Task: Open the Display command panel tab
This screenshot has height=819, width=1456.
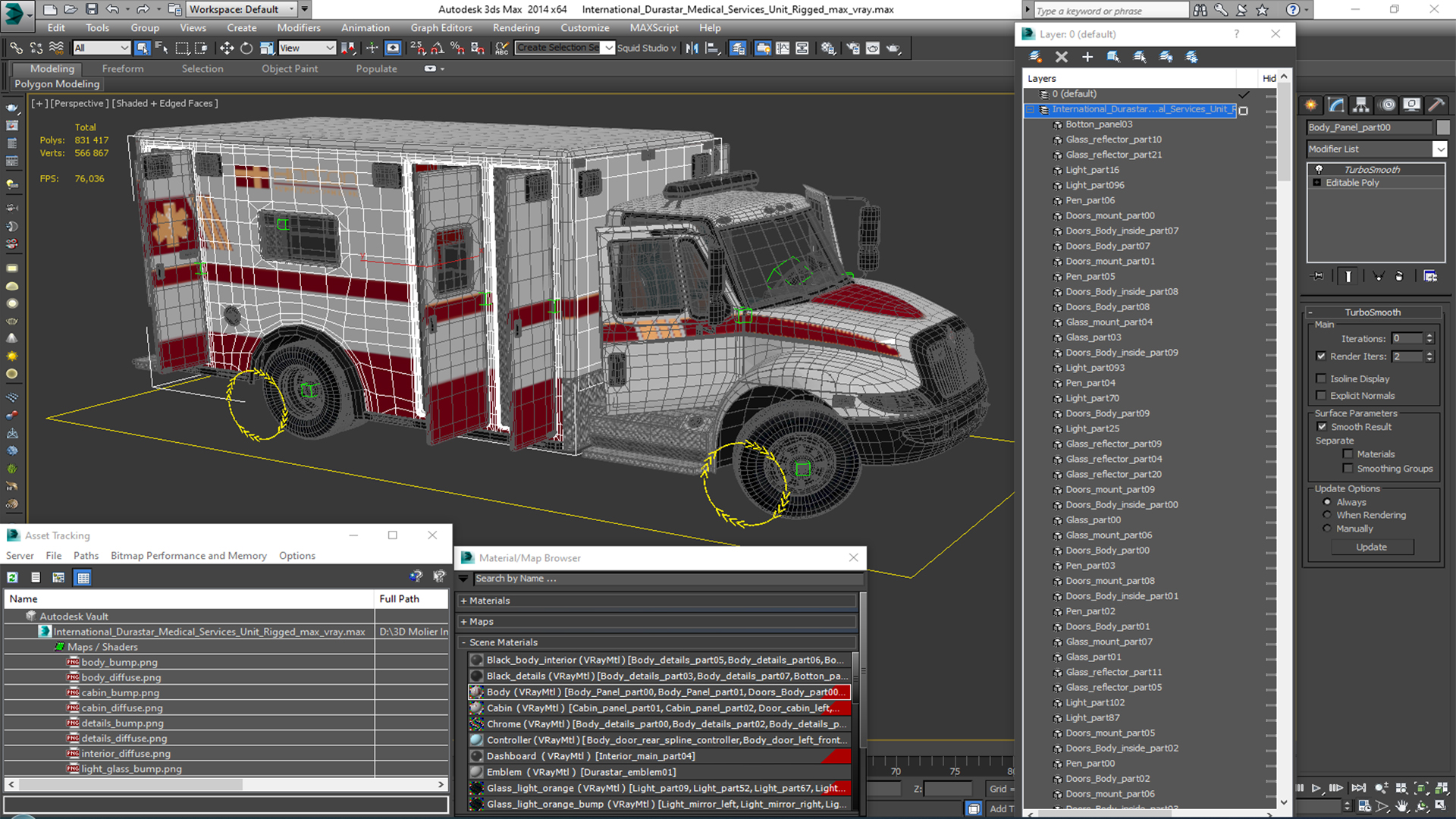Action: (1411, 105)
